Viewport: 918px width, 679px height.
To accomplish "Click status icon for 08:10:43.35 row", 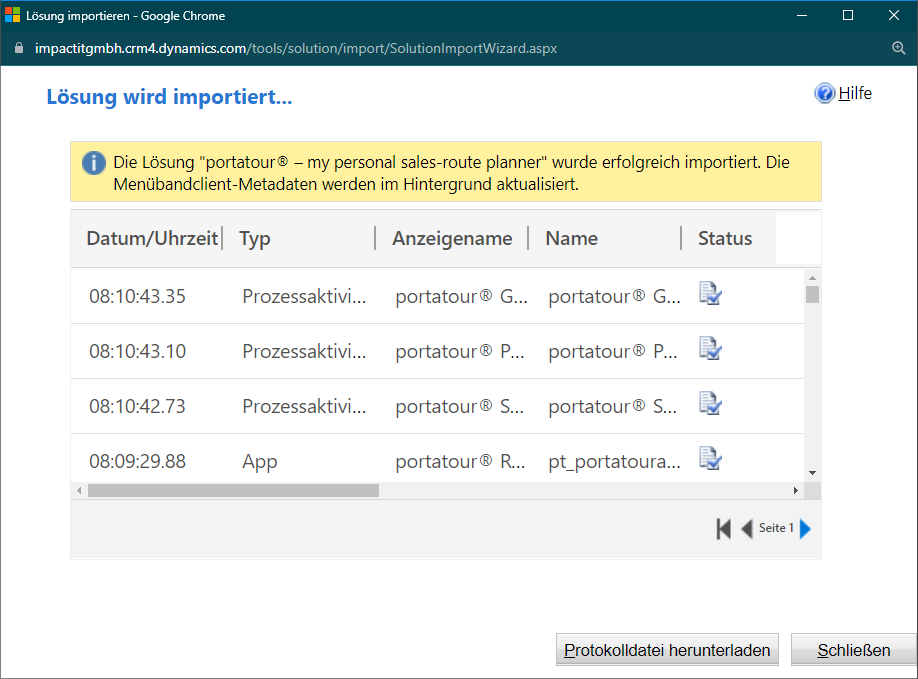I will (x=710, y=294).
